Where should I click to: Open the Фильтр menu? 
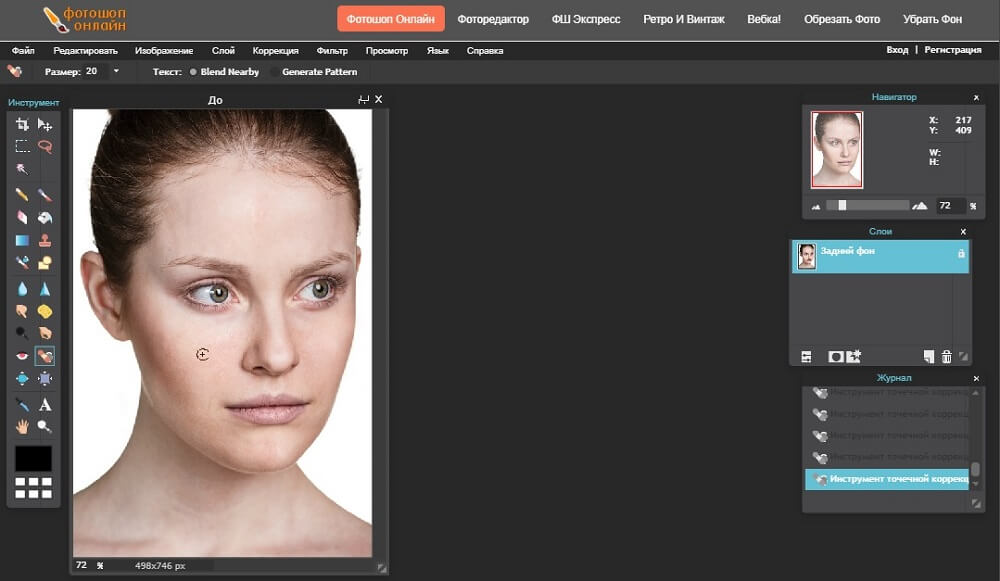(x=332, y=50)
